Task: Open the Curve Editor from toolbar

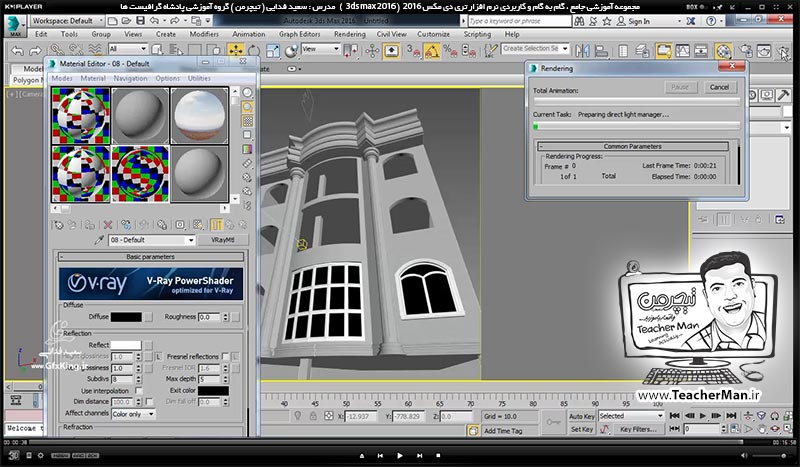Action: click(683, 51)
